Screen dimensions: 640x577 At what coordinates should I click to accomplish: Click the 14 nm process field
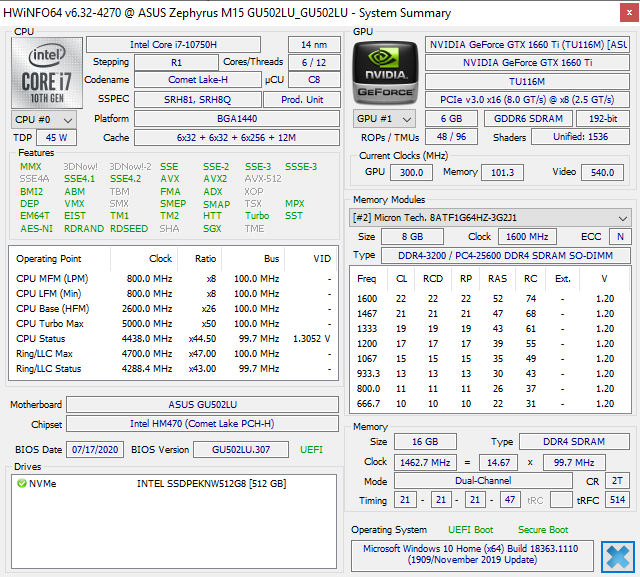[314, 44]
